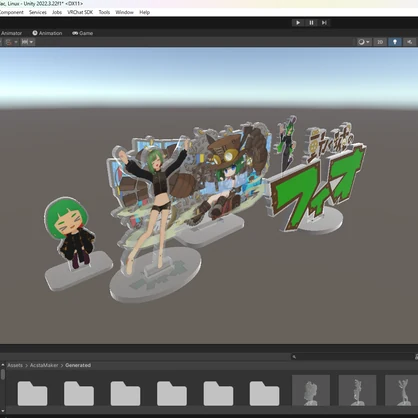
Task: Select the small green-haired standing figure by logo
Action: [287, 142]
